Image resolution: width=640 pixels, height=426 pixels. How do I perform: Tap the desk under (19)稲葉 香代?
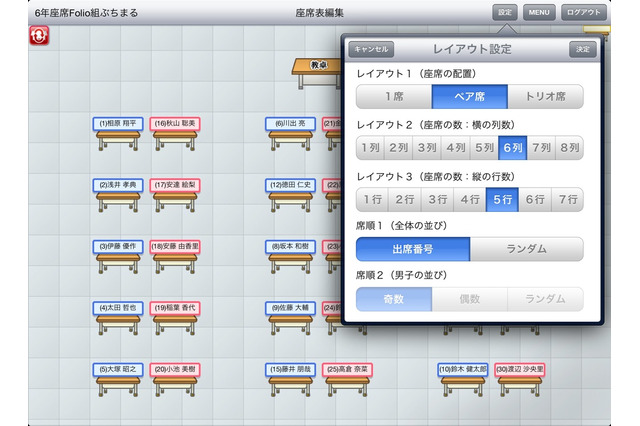(x=175, y=325)
